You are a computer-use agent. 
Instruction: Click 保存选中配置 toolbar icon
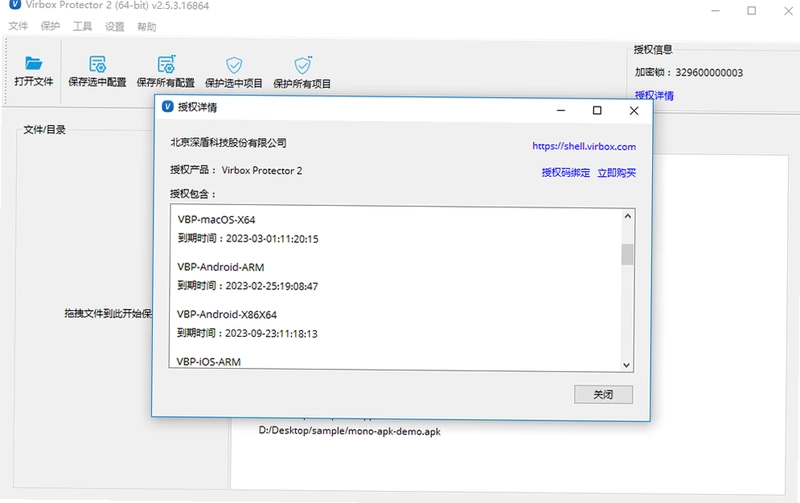tap(97, 64)
